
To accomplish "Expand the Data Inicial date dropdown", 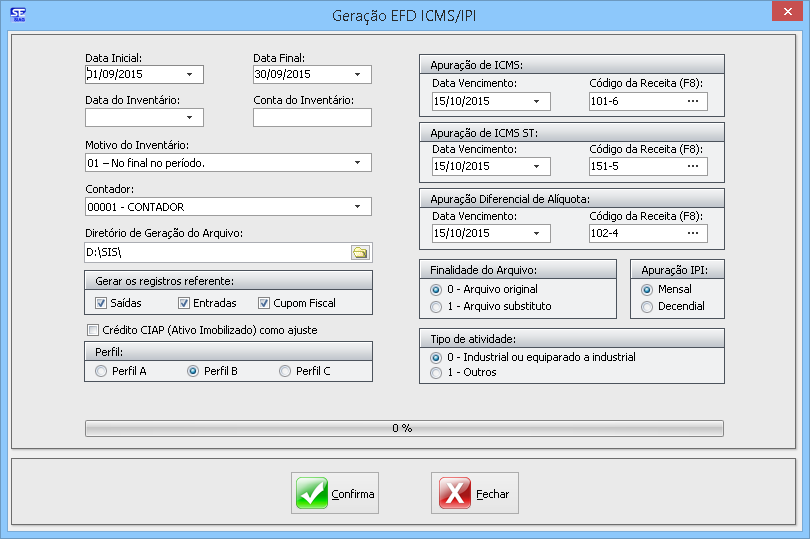I will pos(189,74).
